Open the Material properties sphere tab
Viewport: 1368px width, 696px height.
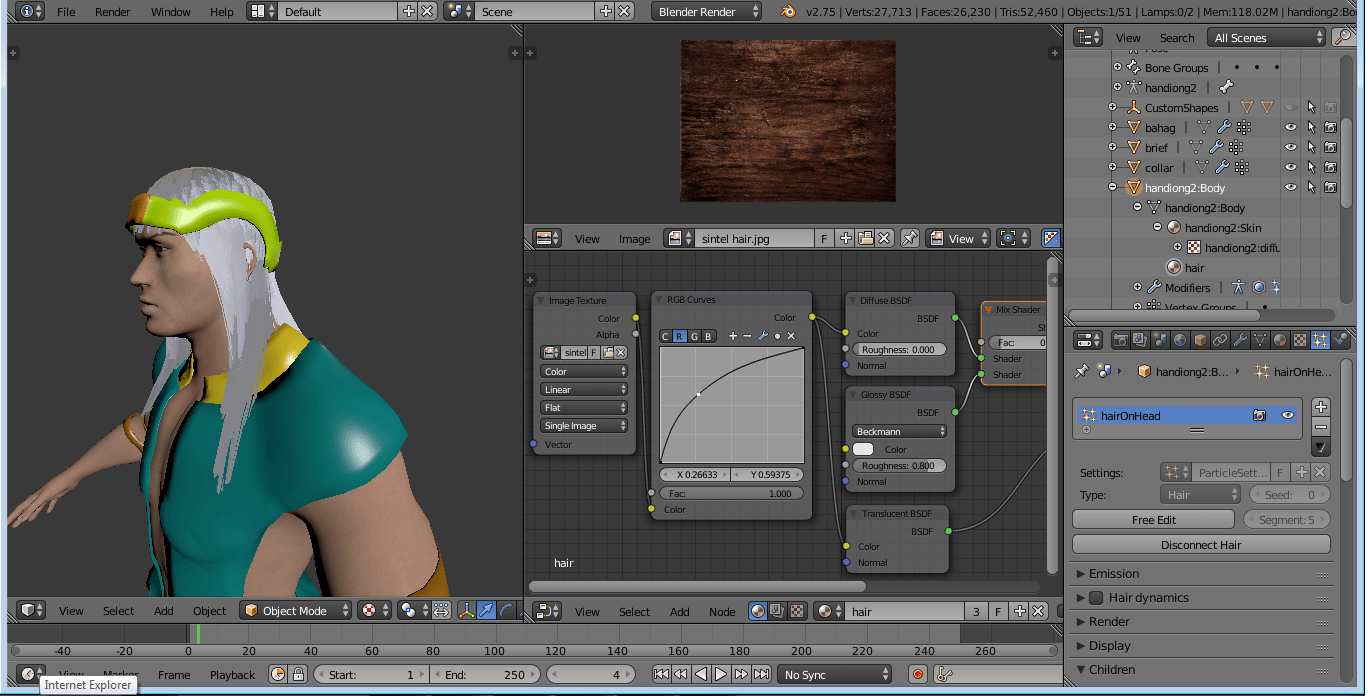coord(1281,340)
